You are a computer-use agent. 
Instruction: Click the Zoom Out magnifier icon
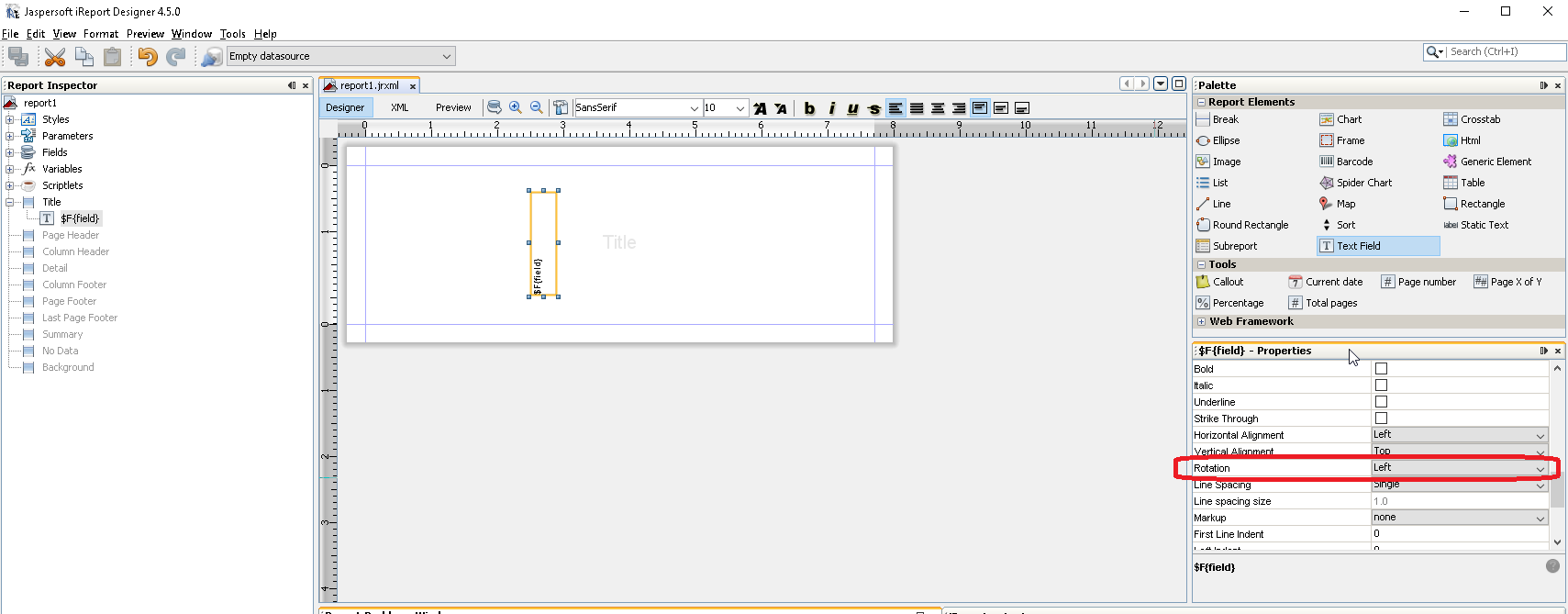pos(537,108)
